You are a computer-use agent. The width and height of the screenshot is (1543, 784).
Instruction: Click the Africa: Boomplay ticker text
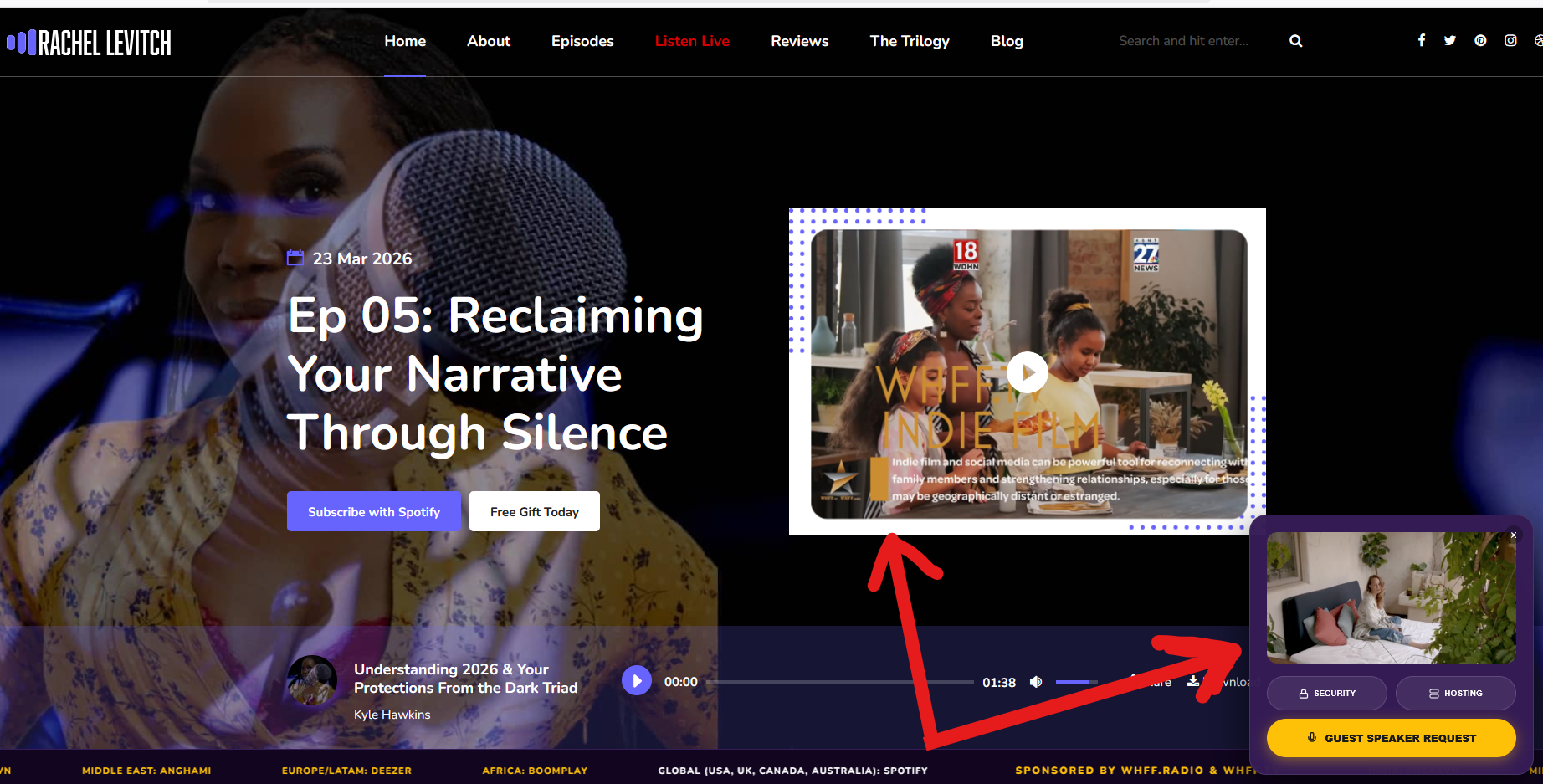535,771
